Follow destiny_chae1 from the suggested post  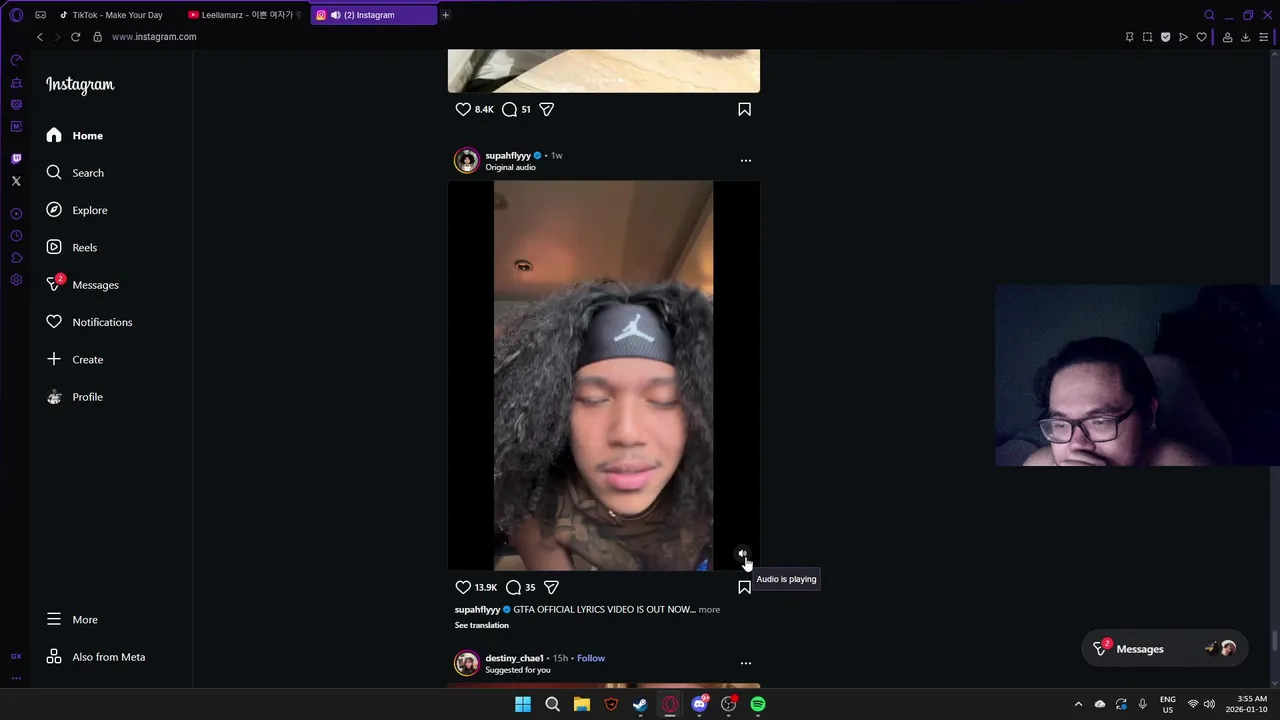coord(591,658)
